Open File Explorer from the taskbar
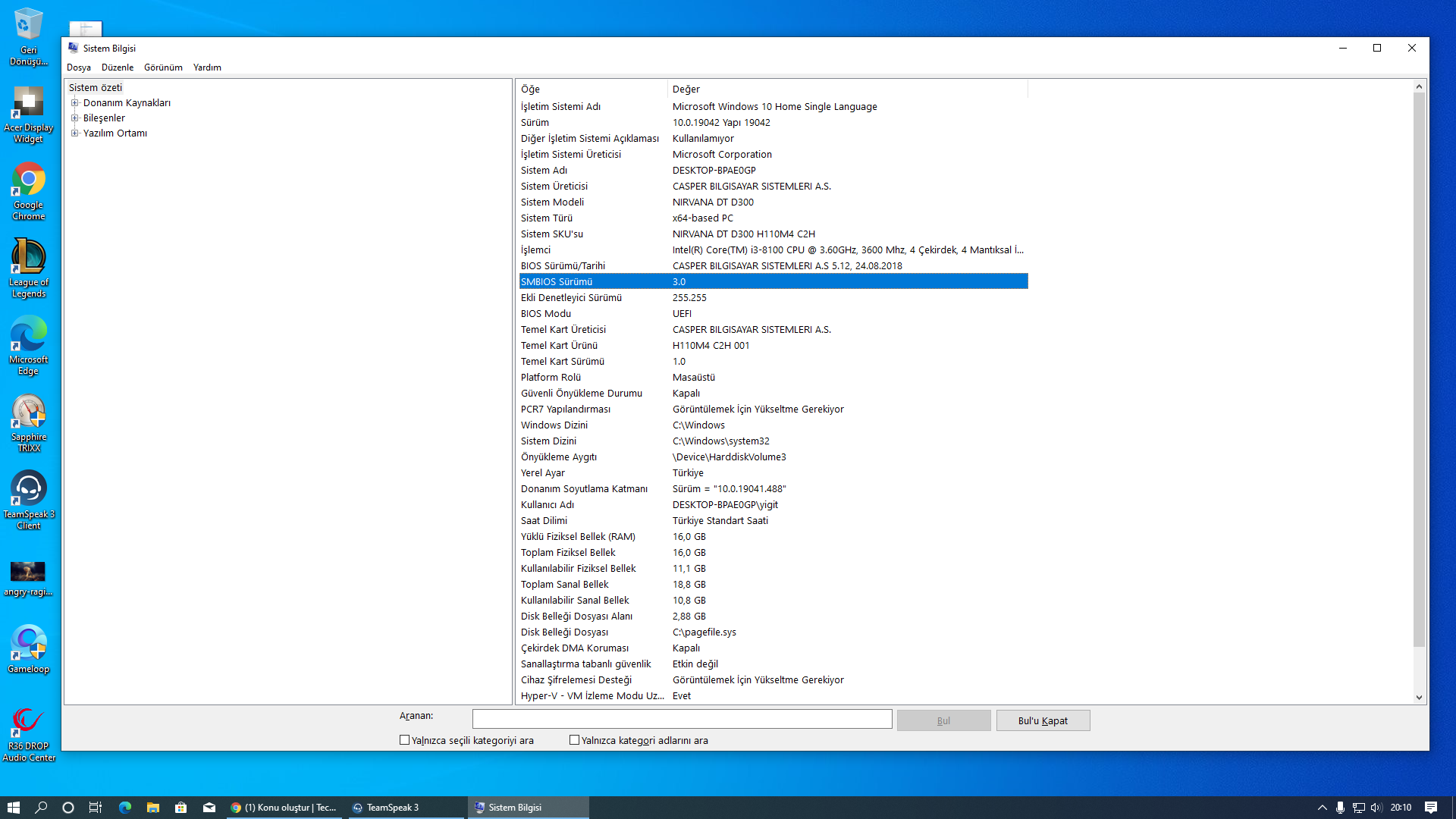Image resolution: width=1456 pixels, height=819 pixels. (x=152, y=808)
